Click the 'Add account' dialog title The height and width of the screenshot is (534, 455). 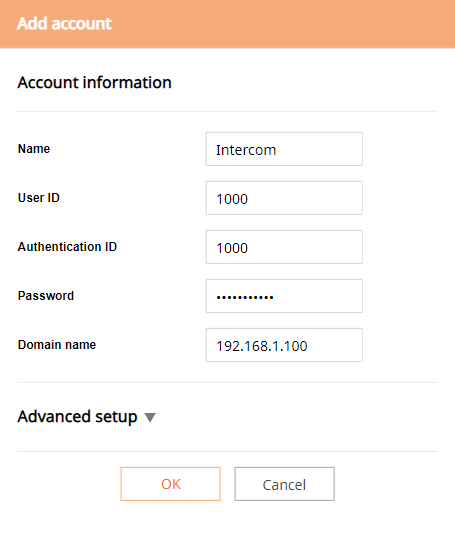(x=64, y=24)
